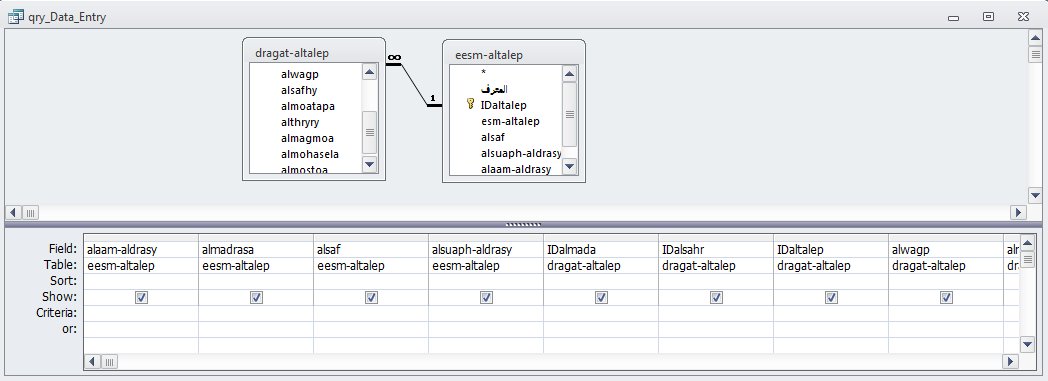Click up arrow of table pane vertical scrollbar

pyautogui.click(x=1034, y=39)
